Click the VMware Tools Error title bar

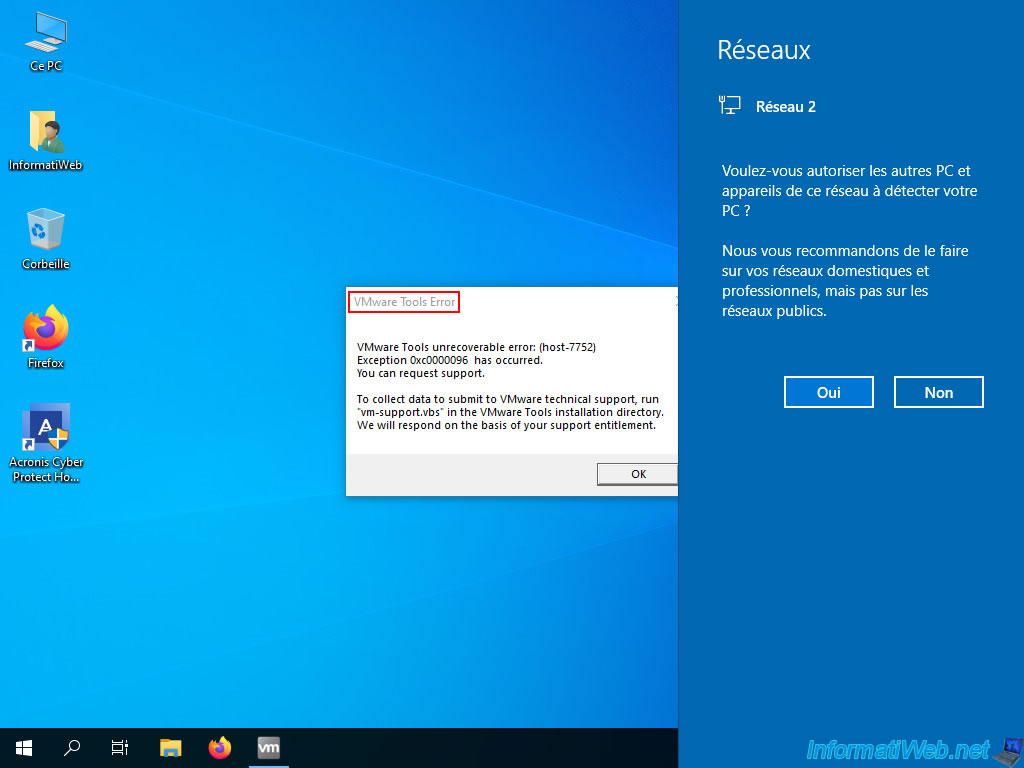pyautogui.click(x=404, y=302)
